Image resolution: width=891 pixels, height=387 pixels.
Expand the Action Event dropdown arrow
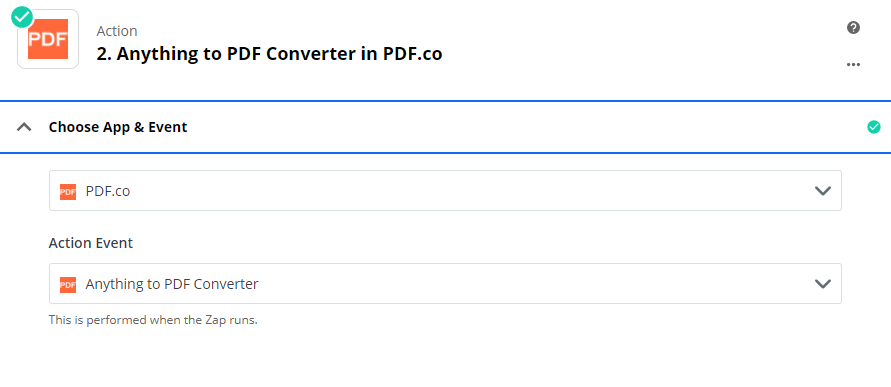(x=823, y=284)
